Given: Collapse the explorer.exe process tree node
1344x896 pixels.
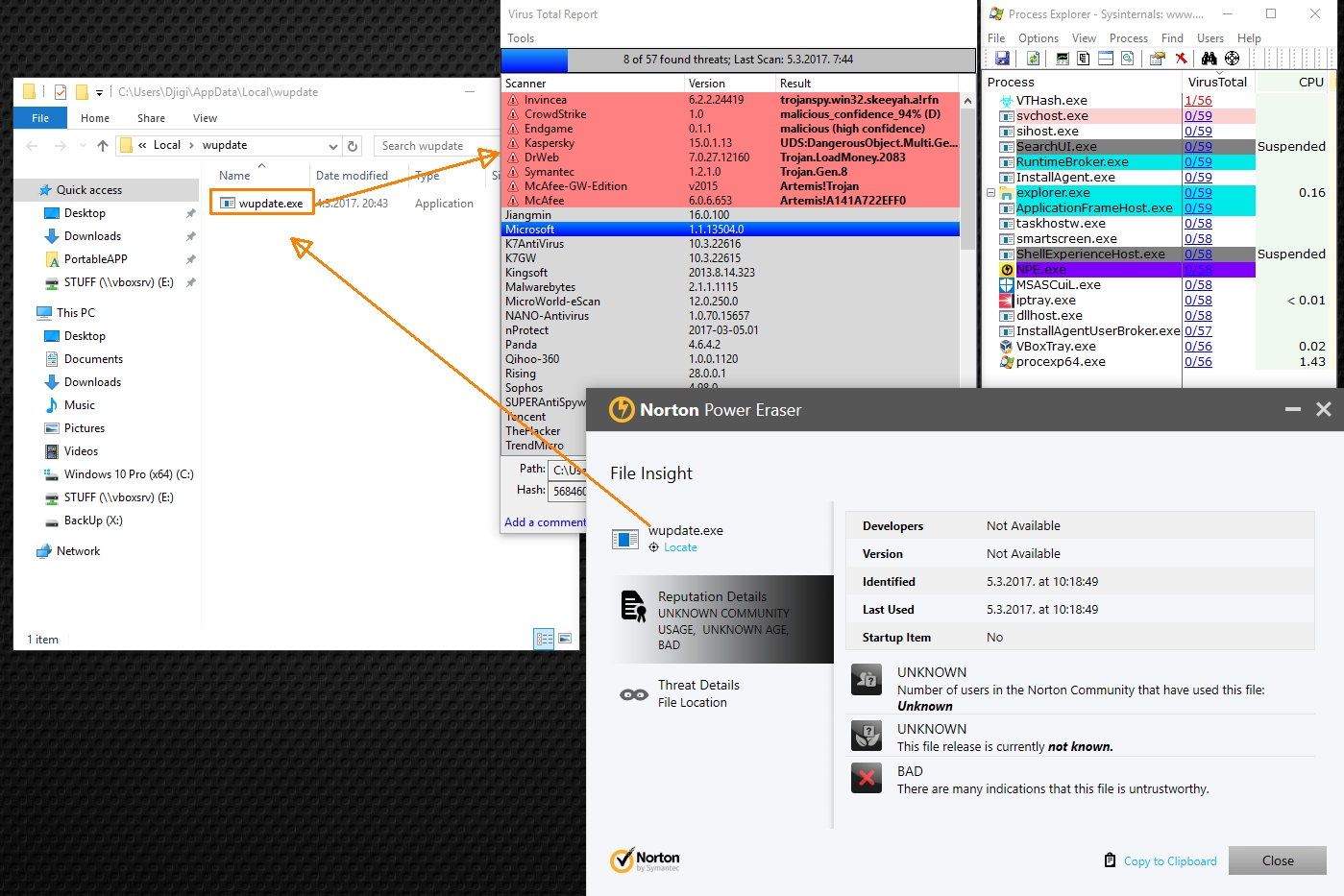Looking at the screenshot, I should coord(991,193).
